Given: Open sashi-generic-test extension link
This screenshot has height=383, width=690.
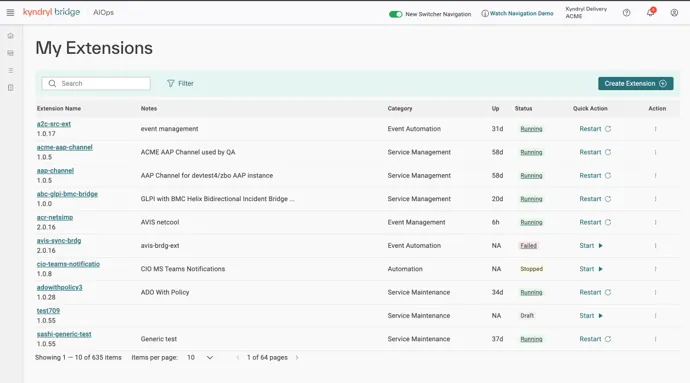Looking at the screenshot, I should click(64, 334).
